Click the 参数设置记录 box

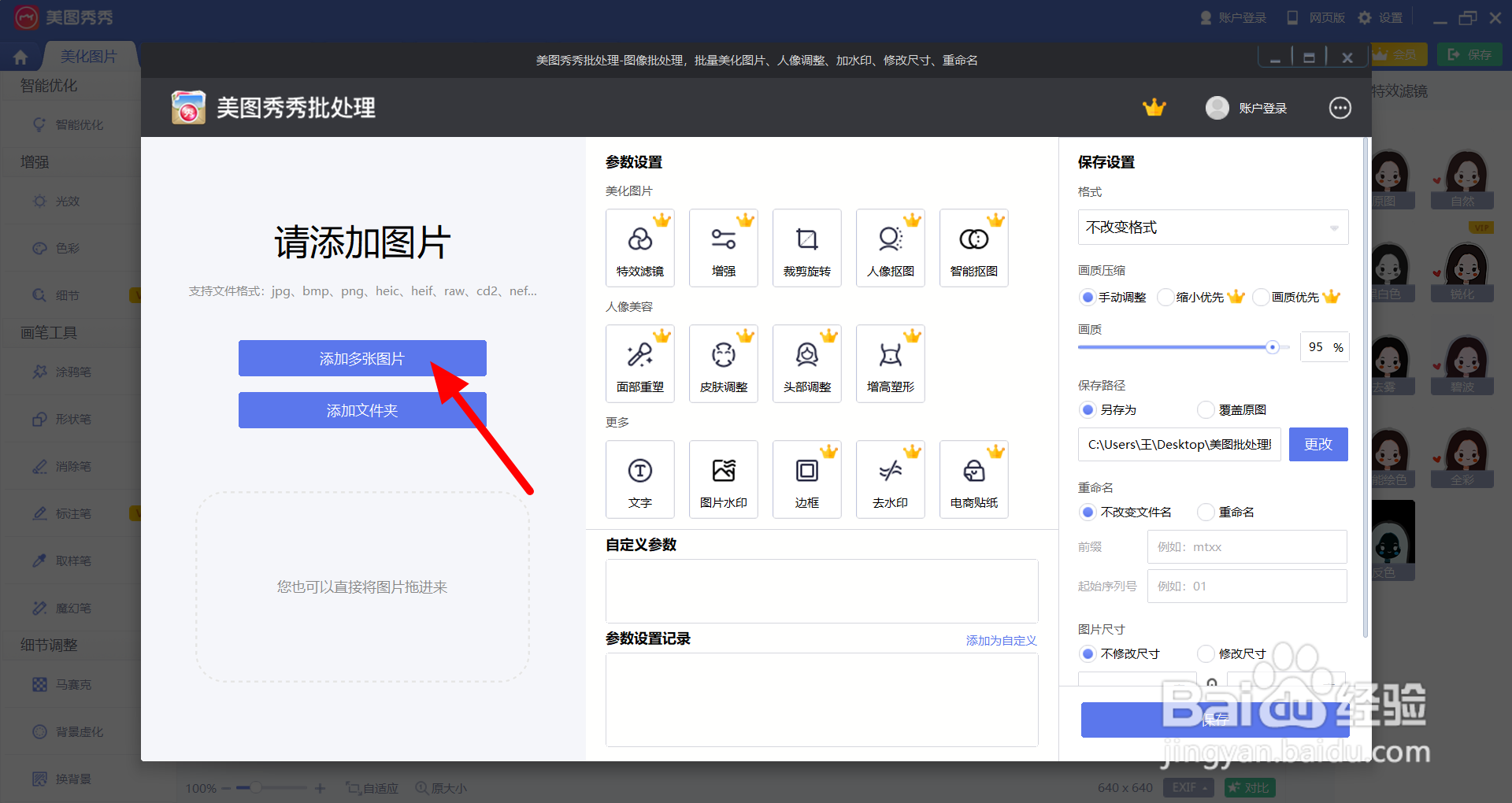point(821,700)
